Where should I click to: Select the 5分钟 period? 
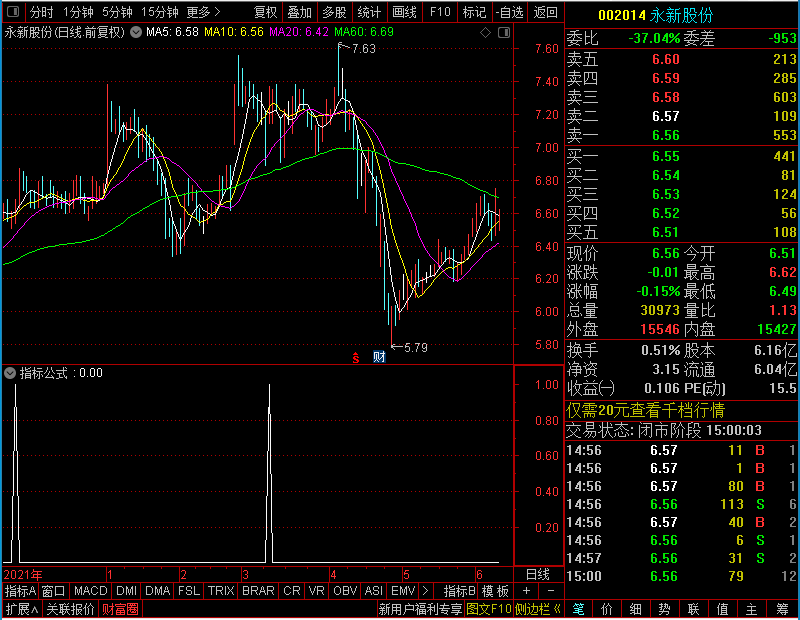[x=117, y=12]
